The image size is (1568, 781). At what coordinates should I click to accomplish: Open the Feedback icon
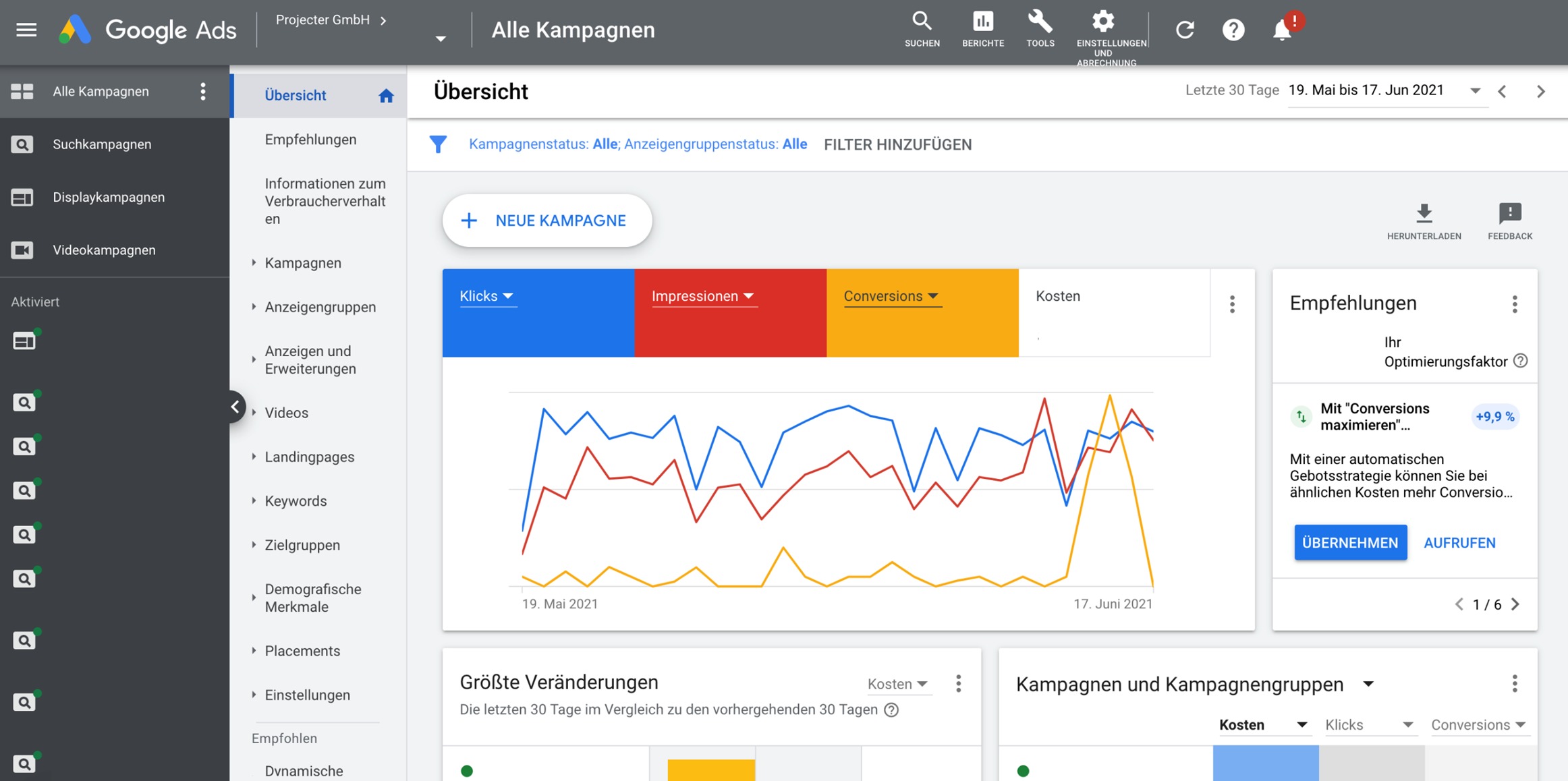click(1509, 221)
